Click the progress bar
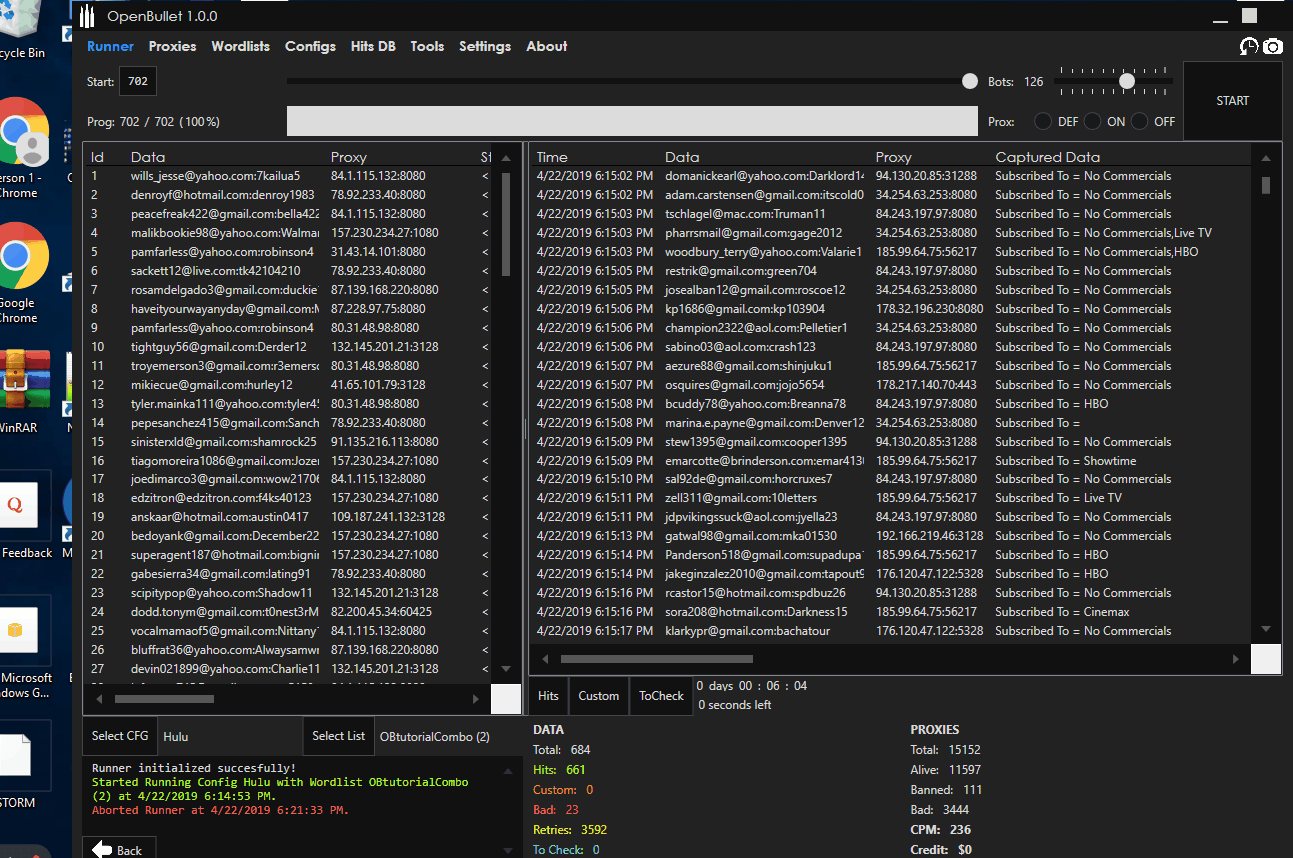This screenshot has height=858, width=1293. pyautogui.click(x=632, y=121)
